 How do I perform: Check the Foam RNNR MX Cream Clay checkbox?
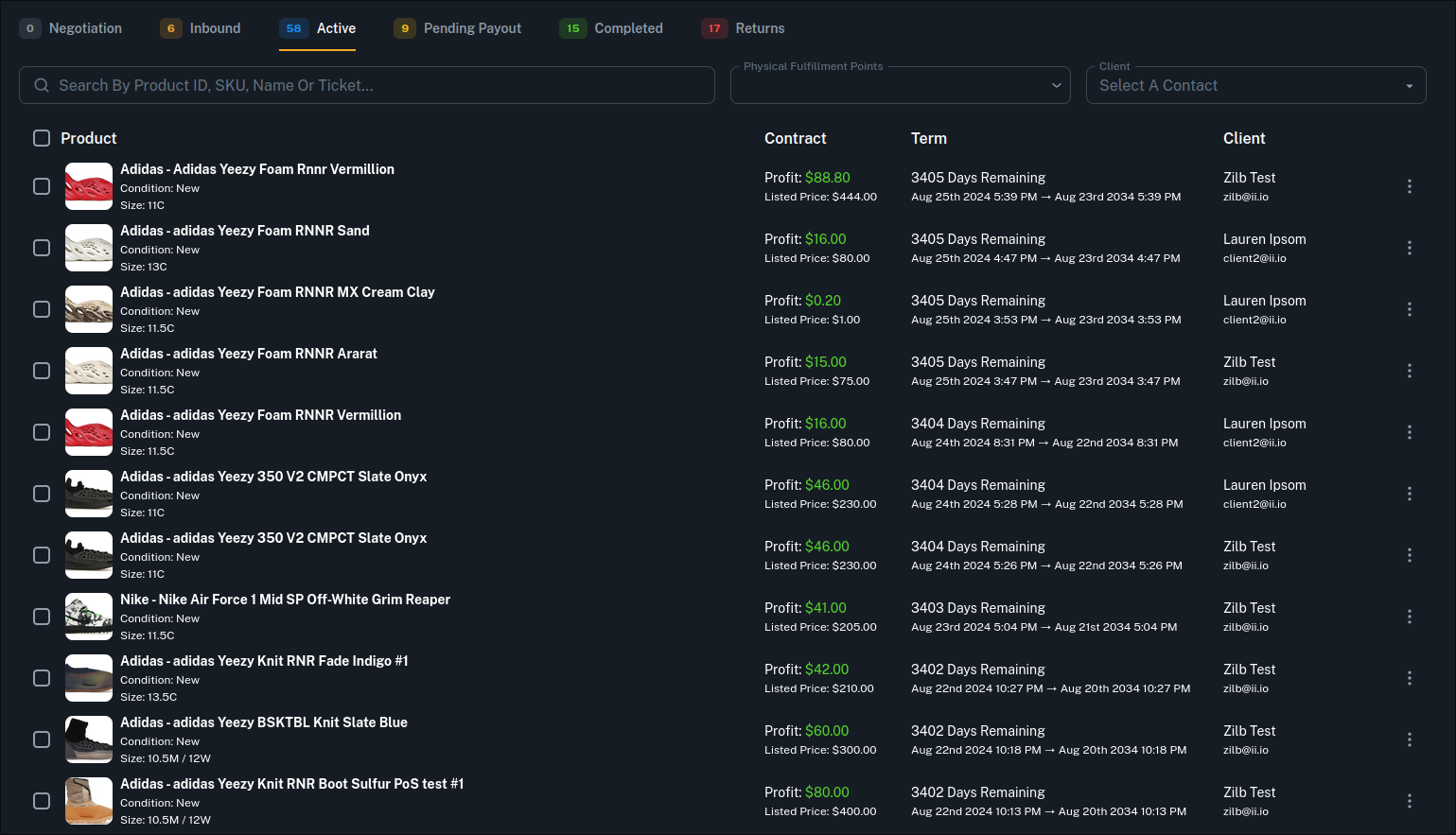point(42,309)
